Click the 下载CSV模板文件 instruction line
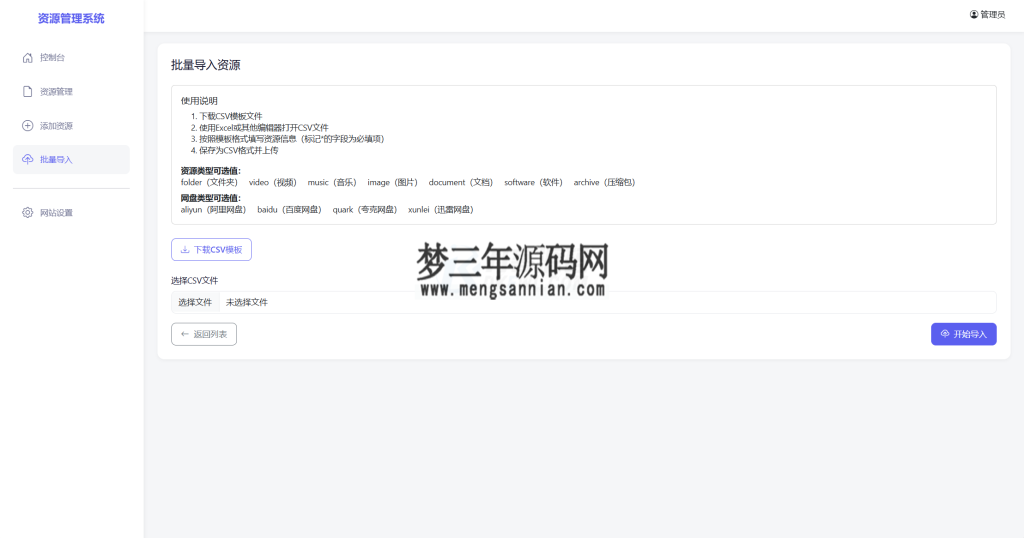Screen dimensions: 1024x538 231,116
